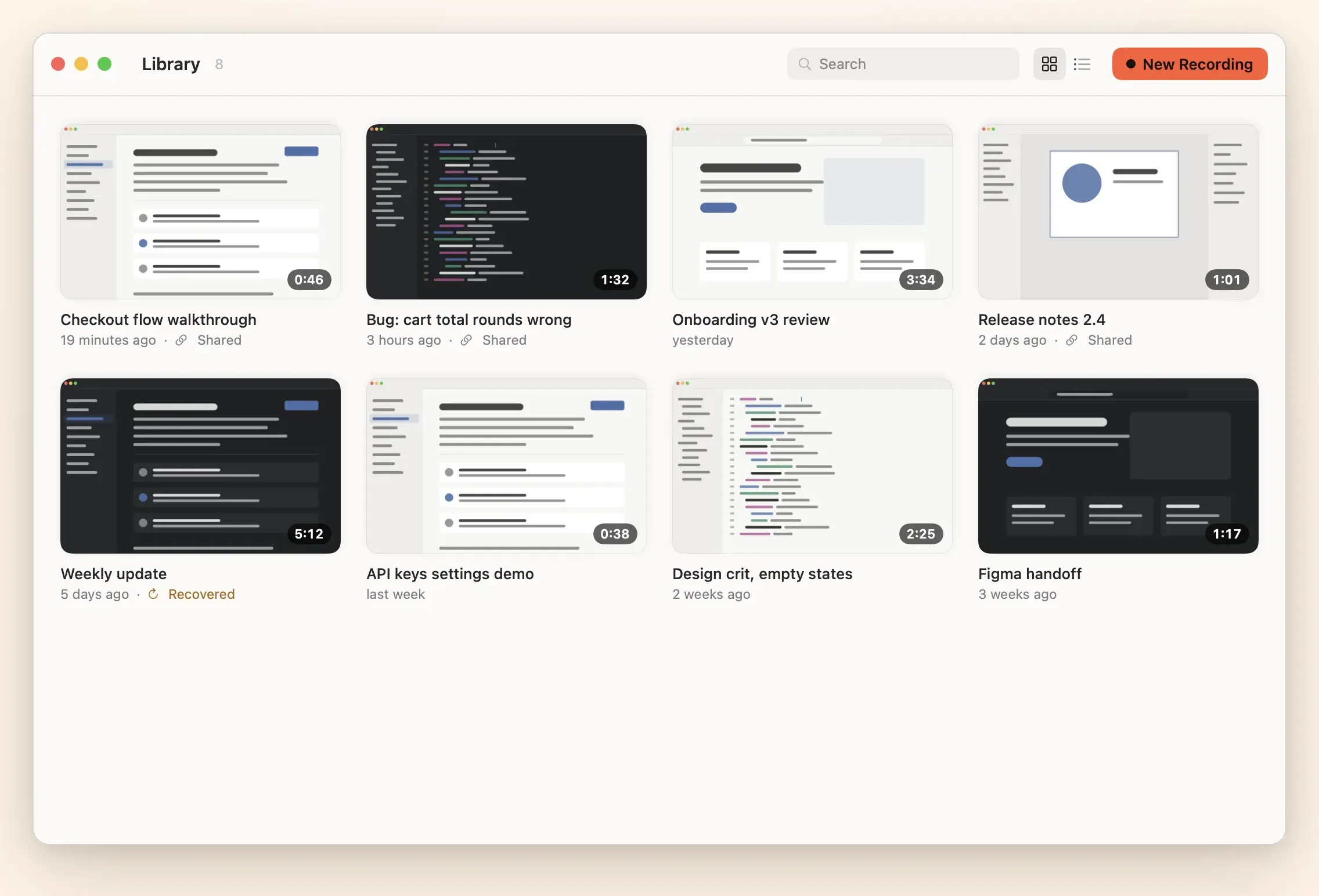
Task: Focus the Search field
Action: (x=903, y=64)
